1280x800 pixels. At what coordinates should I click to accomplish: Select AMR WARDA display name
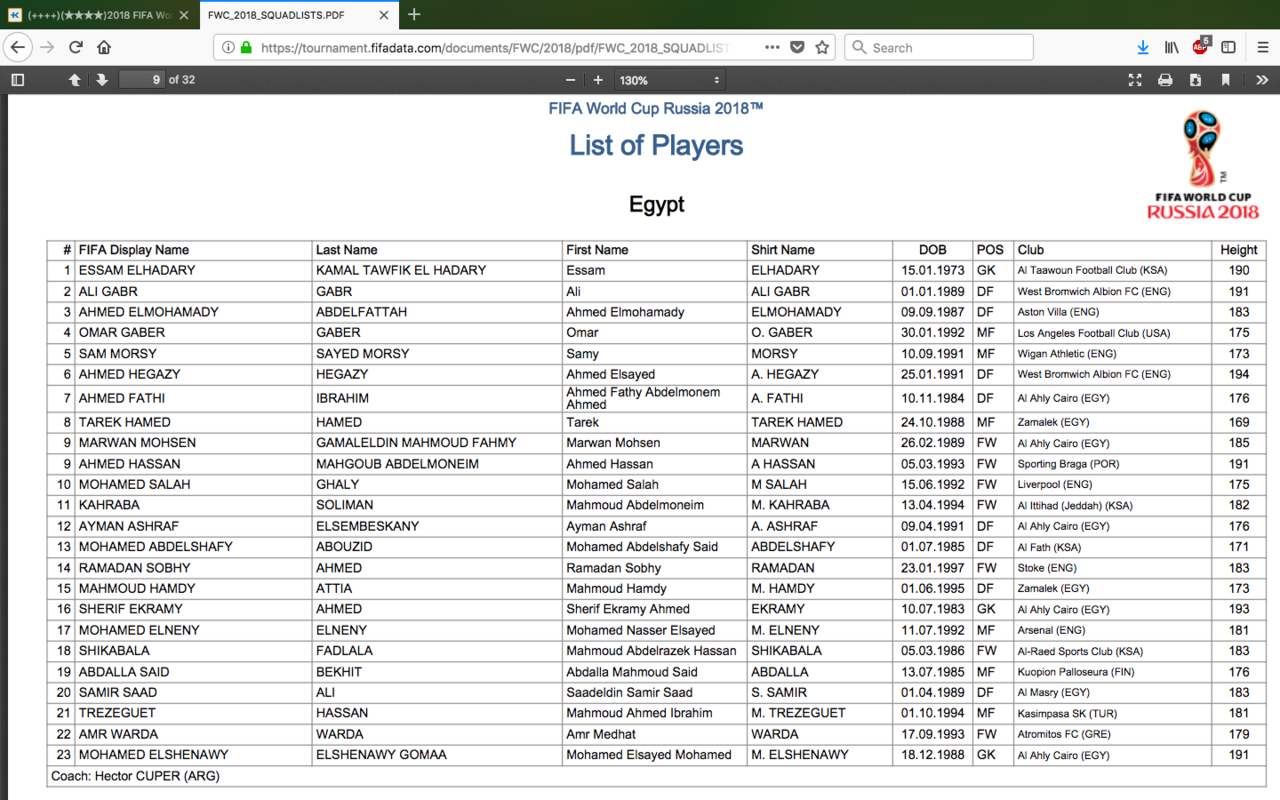[118, 734]
